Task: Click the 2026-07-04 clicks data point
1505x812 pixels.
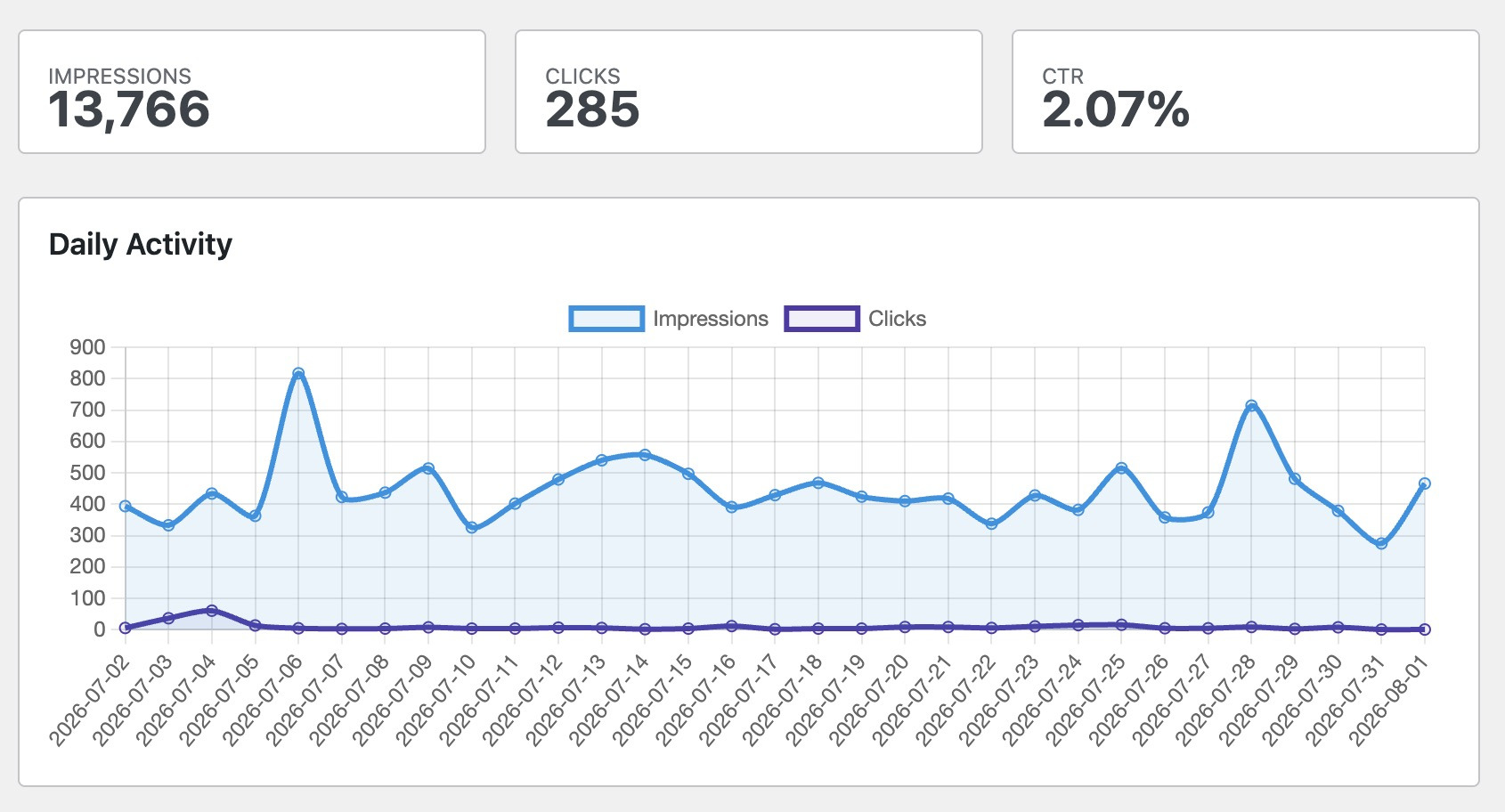Action: 212,611
